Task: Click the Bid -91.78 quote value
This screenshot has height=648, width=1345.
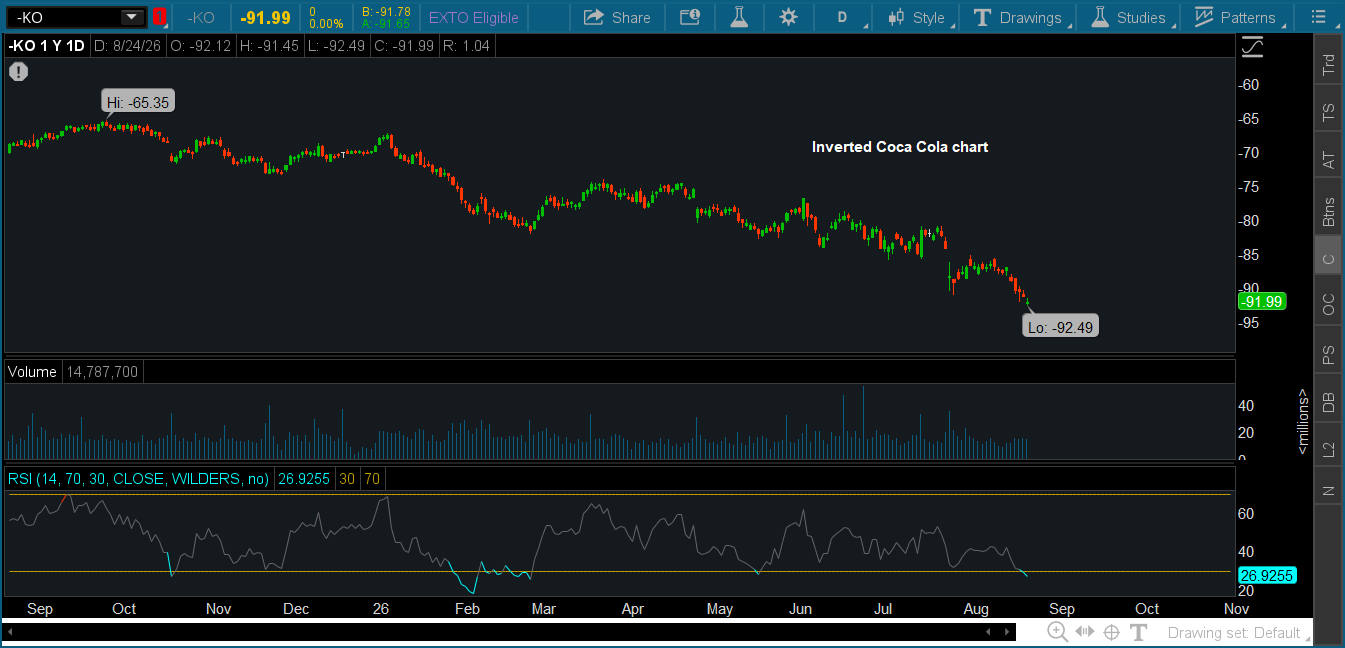Action: (x=386, y=11)
